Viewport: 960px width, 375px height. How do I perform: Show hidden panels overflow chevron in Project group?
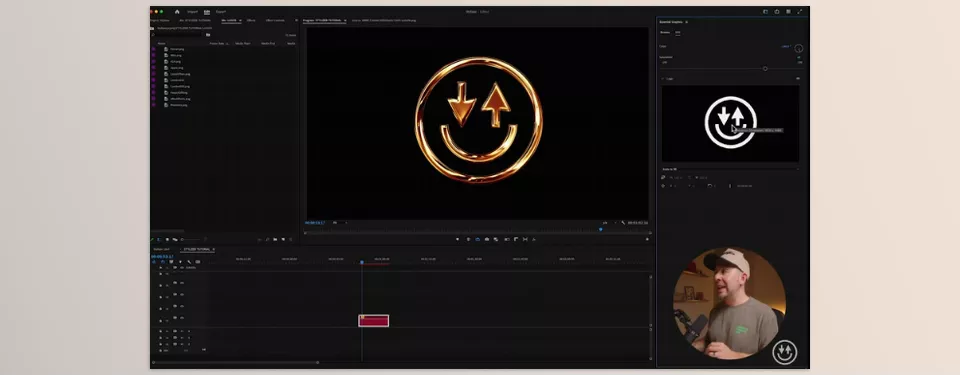tap(297, 20)
